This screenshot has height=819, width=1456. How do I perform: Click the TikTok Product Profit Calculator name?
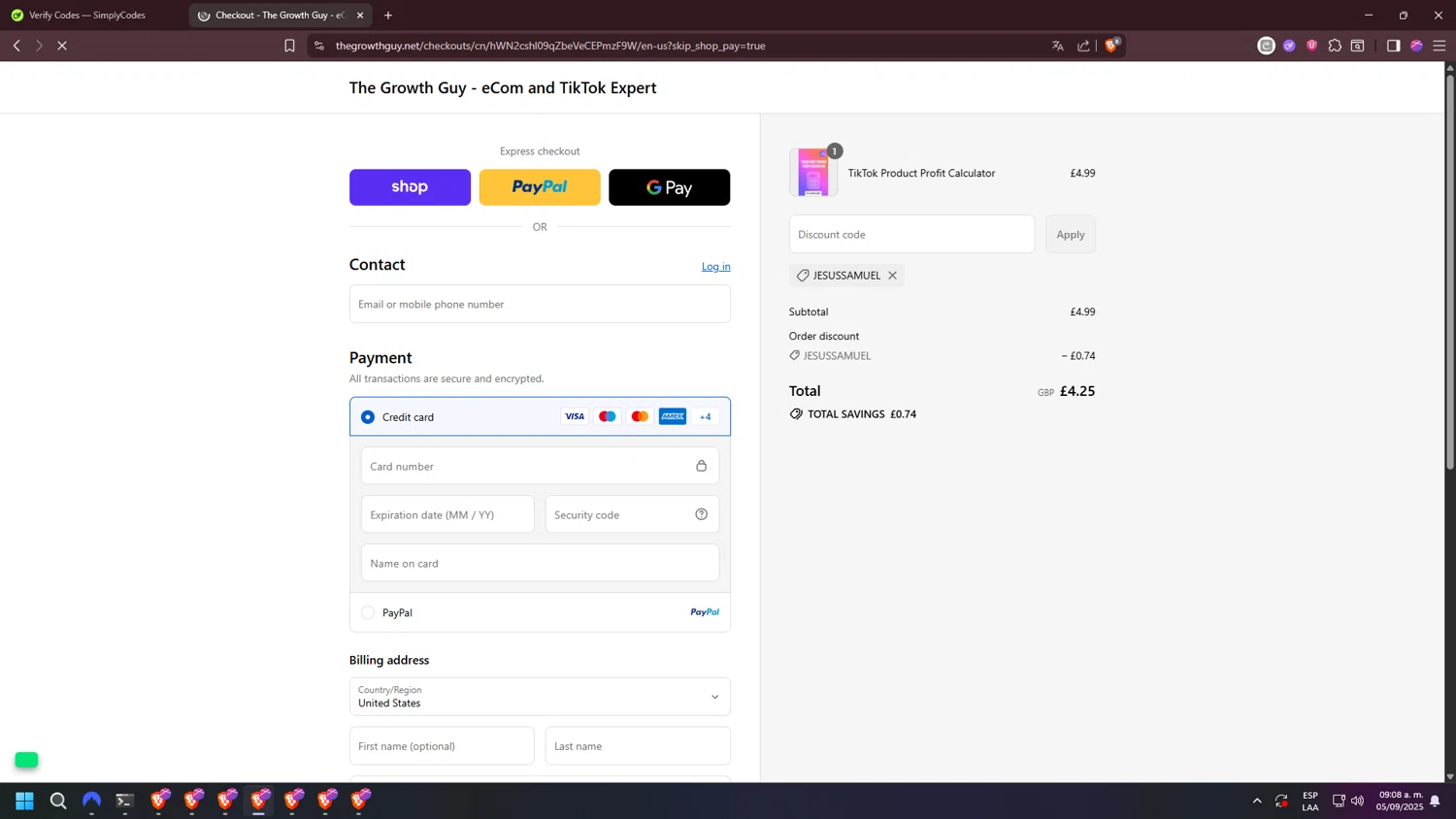tap(921, 173)
